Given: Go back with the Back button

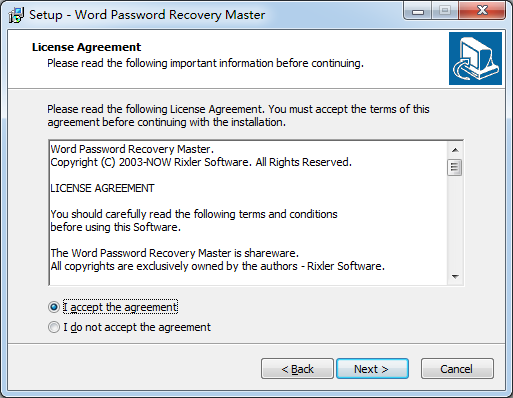Looking at the screenshot, I should [x=297, y=369].
